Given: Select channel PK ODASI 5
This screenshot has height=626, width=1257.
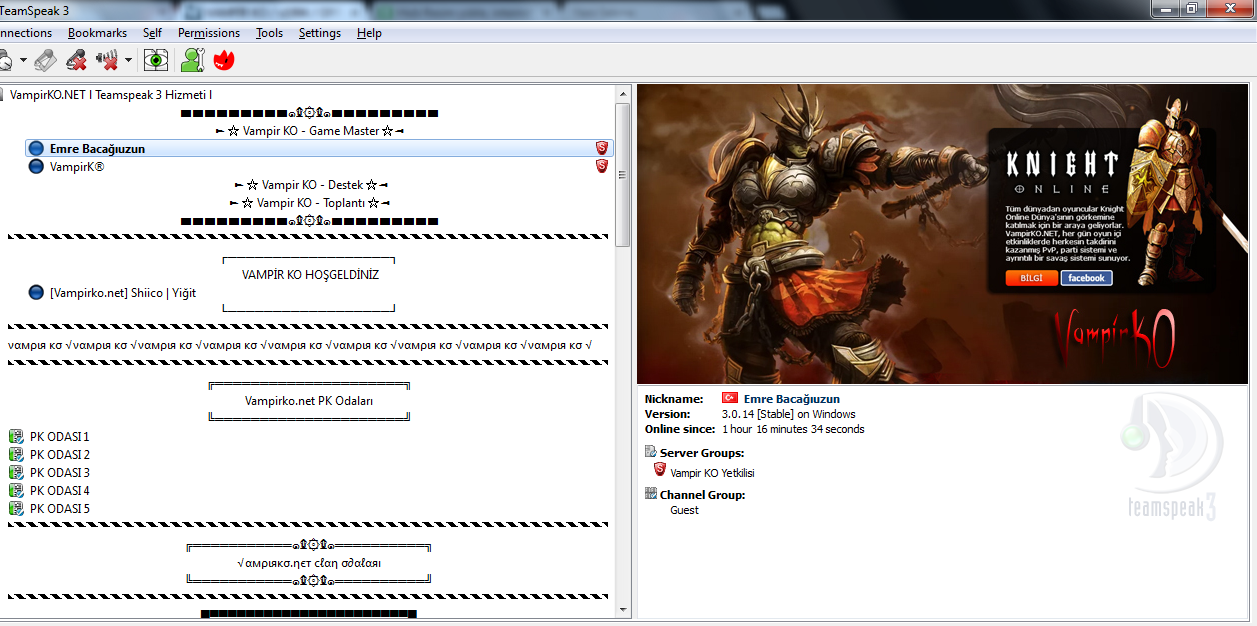Looking at the screenshot, I should (60, 509).
